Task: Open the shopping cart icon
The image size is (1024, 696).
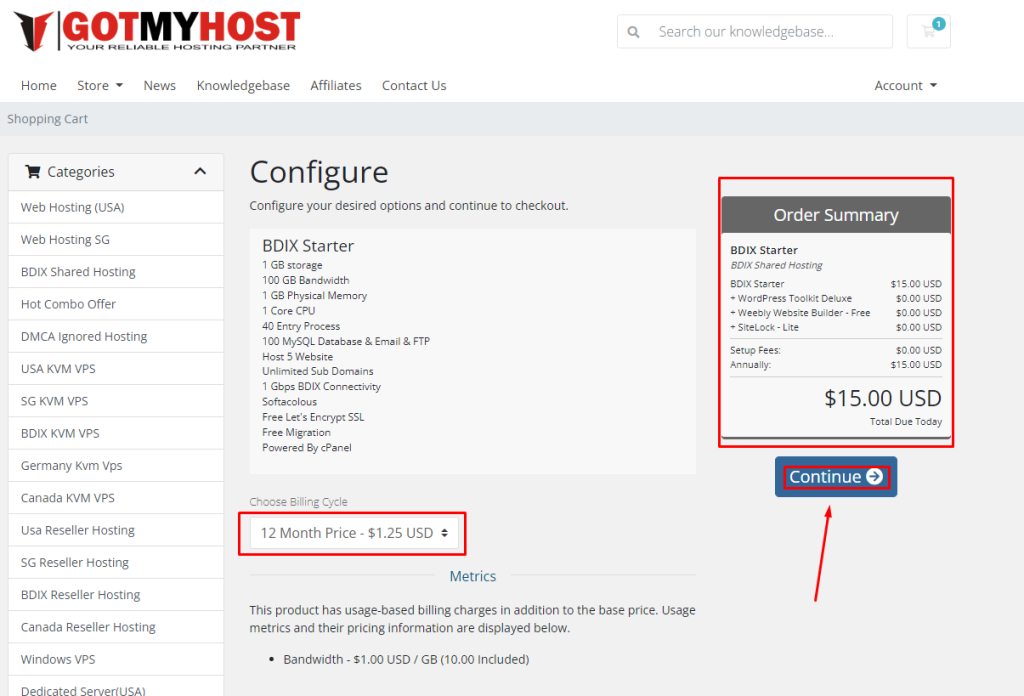Action: (x=929, y=32)
